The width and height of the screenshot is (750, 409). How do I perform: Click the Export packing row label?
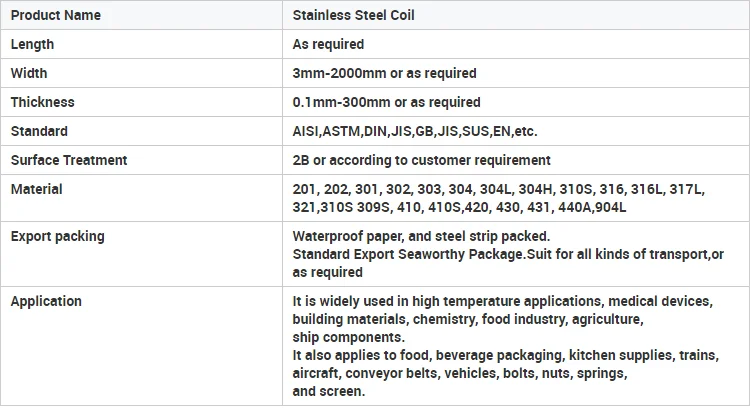pos(57,236)
